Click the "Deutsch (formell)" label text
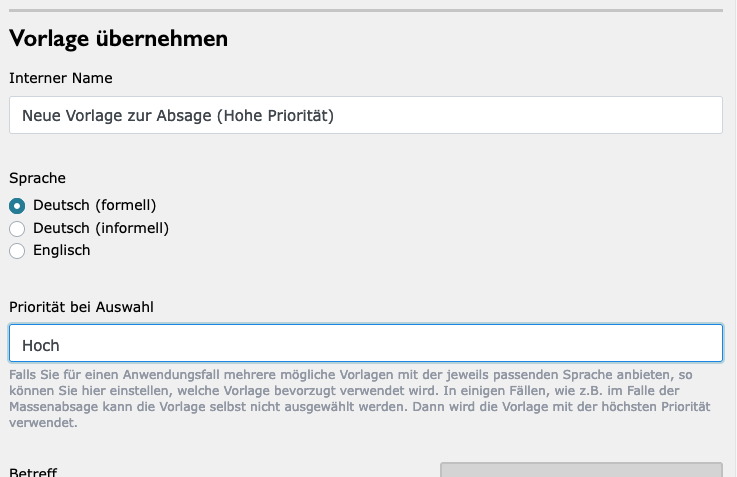The image size is (737, 477). [x=95, y=205]
